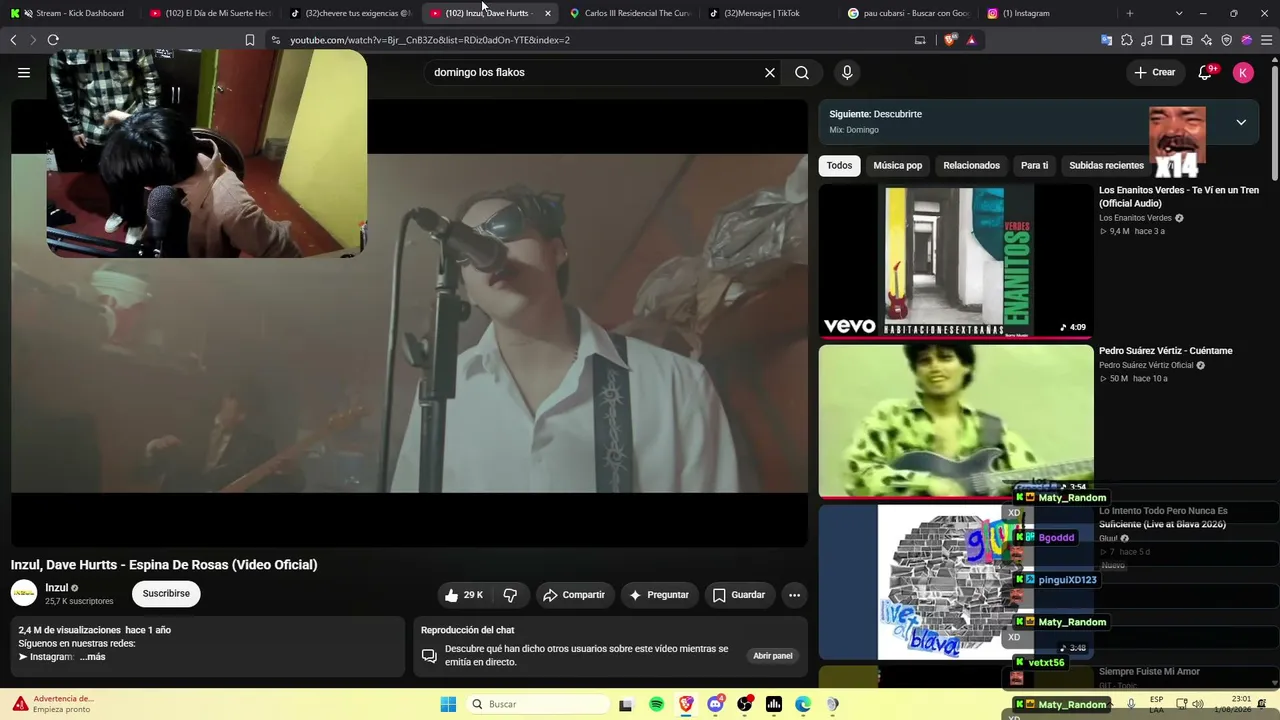Image resolution: width=1280 pixels, height=720 pixels.
Task: Open Discord from the taskbar
Action: [716, 704]
